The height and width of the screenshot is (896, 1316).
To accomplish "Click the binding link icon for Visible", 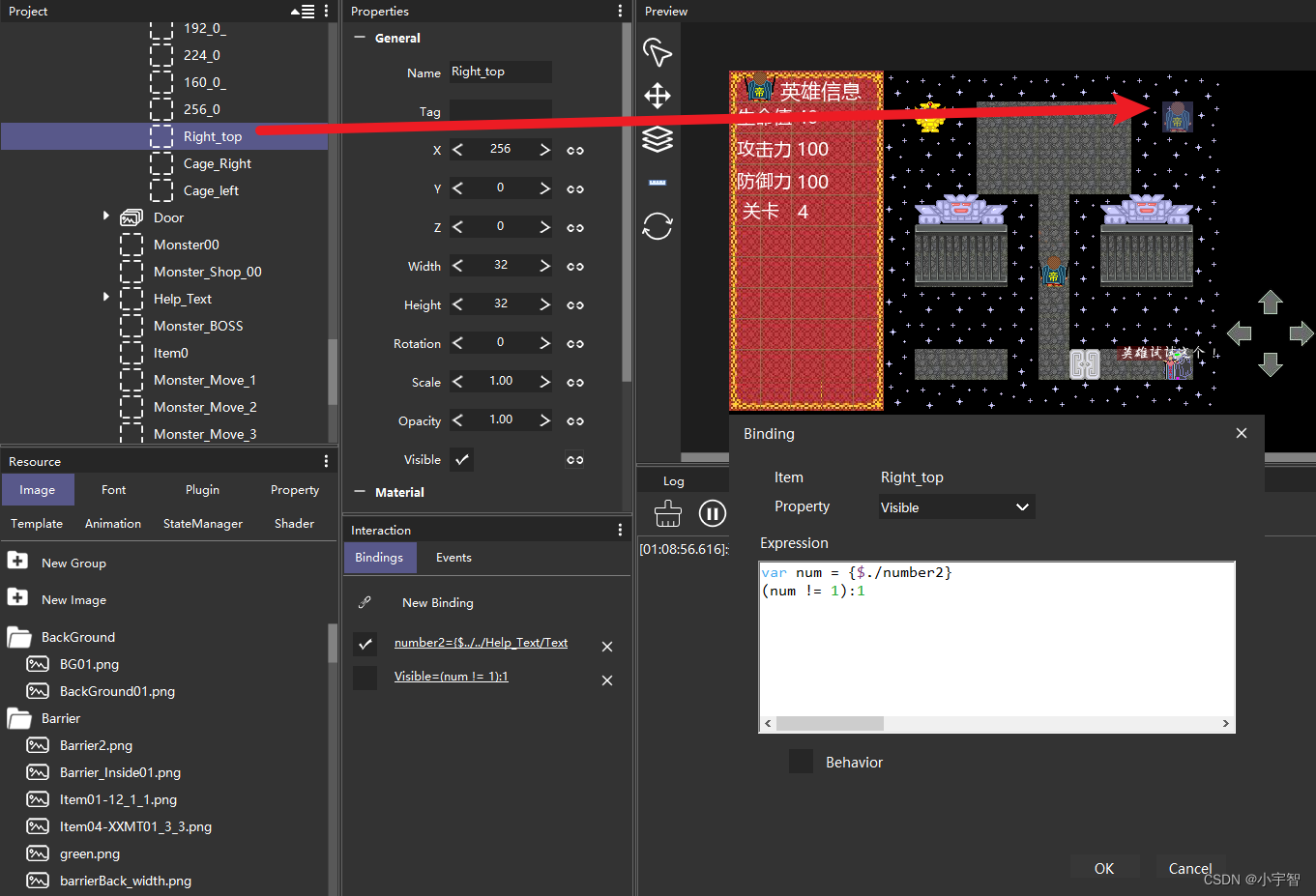I will 575,459.
